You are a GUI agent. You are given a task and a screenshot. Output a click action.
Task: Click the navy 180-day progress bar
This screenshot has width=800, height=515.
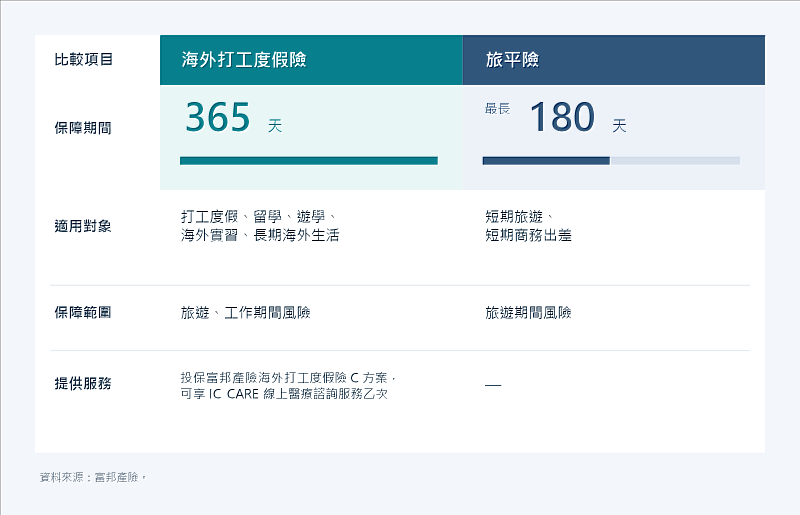click(546, 161)
